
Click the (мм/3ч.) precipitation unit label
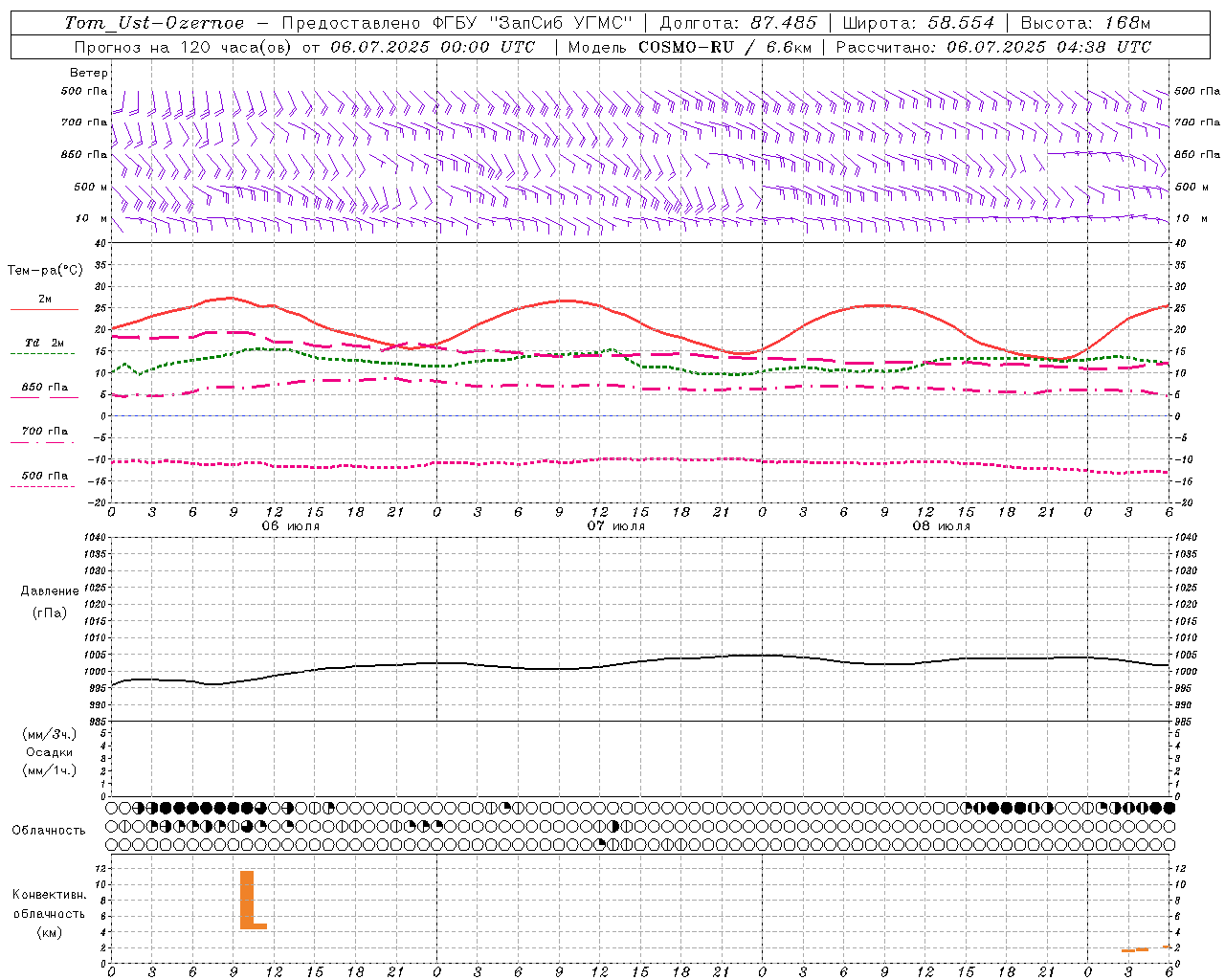click(x=50, y=734)
